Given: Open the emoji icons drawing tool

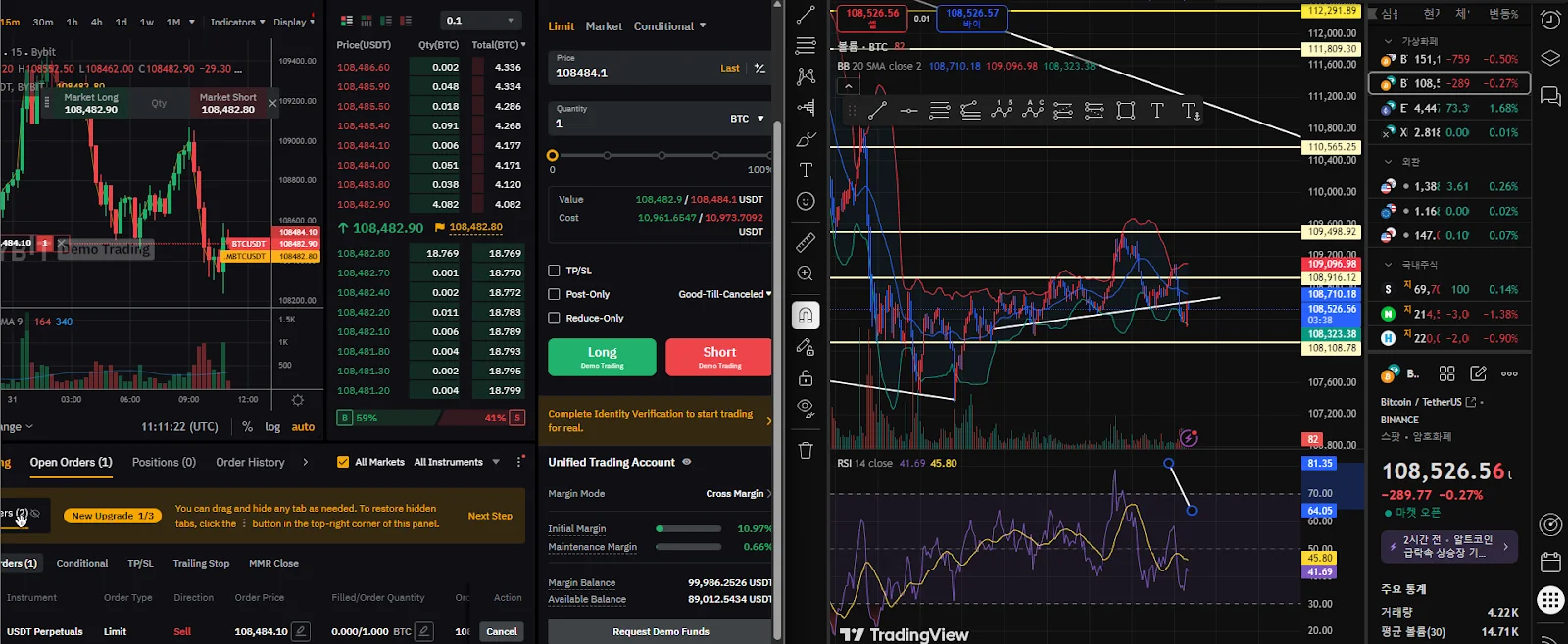Looking at the screenshot, I should 806,201.
